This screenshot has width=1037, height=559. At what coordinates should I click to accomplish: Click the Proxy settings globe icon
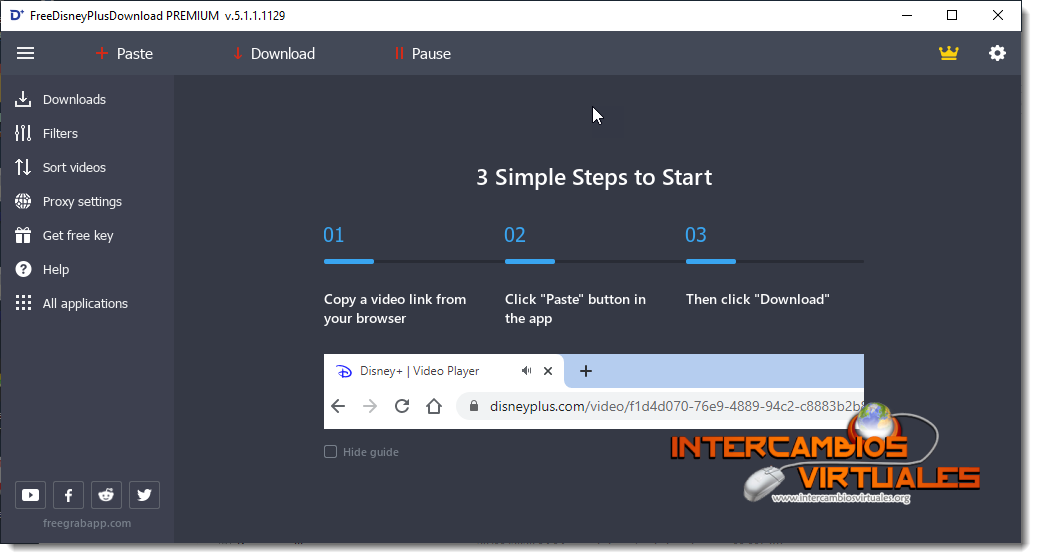[x=23, y=201]
